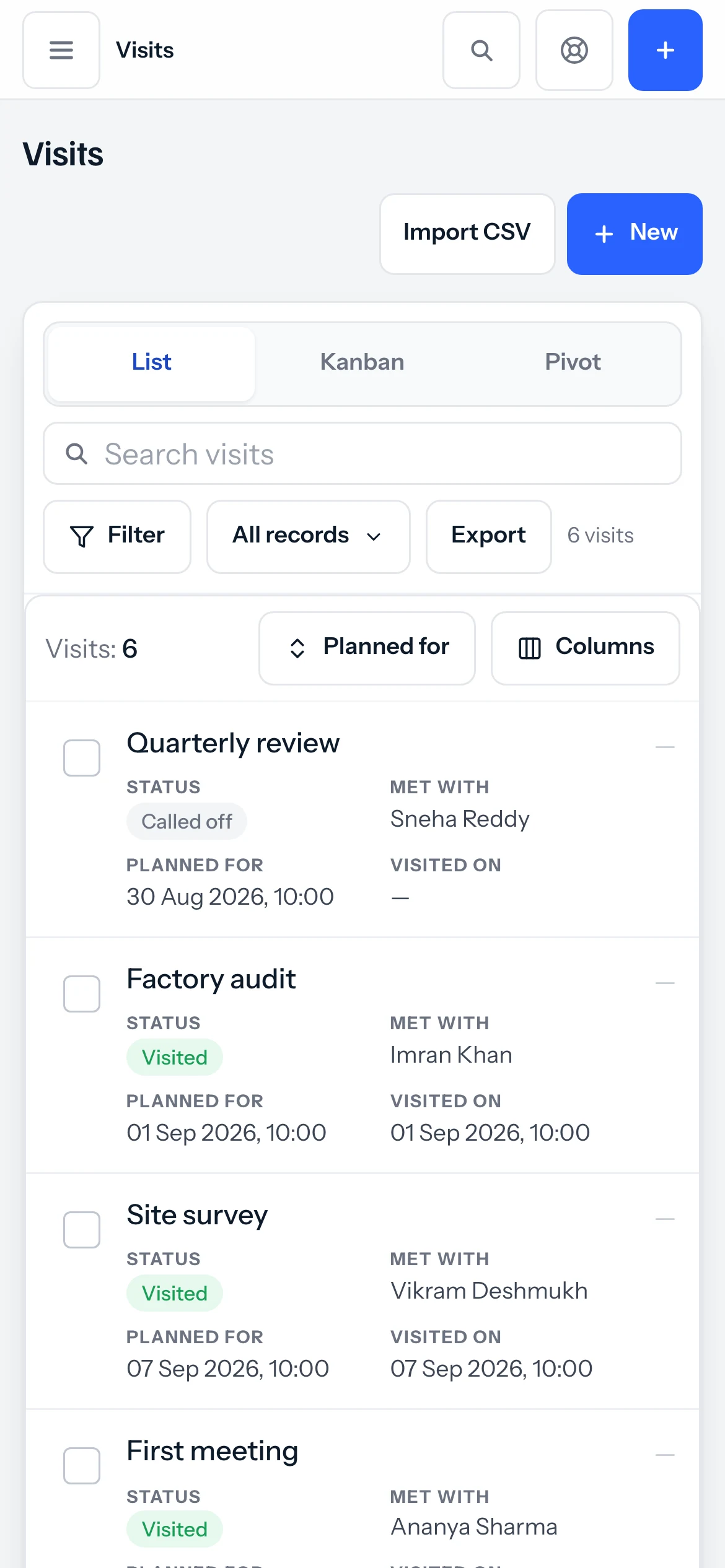Open the Columns chooser
This screenshot has width=725, height=1568.
pyautogui.click(x=586, y=648)
